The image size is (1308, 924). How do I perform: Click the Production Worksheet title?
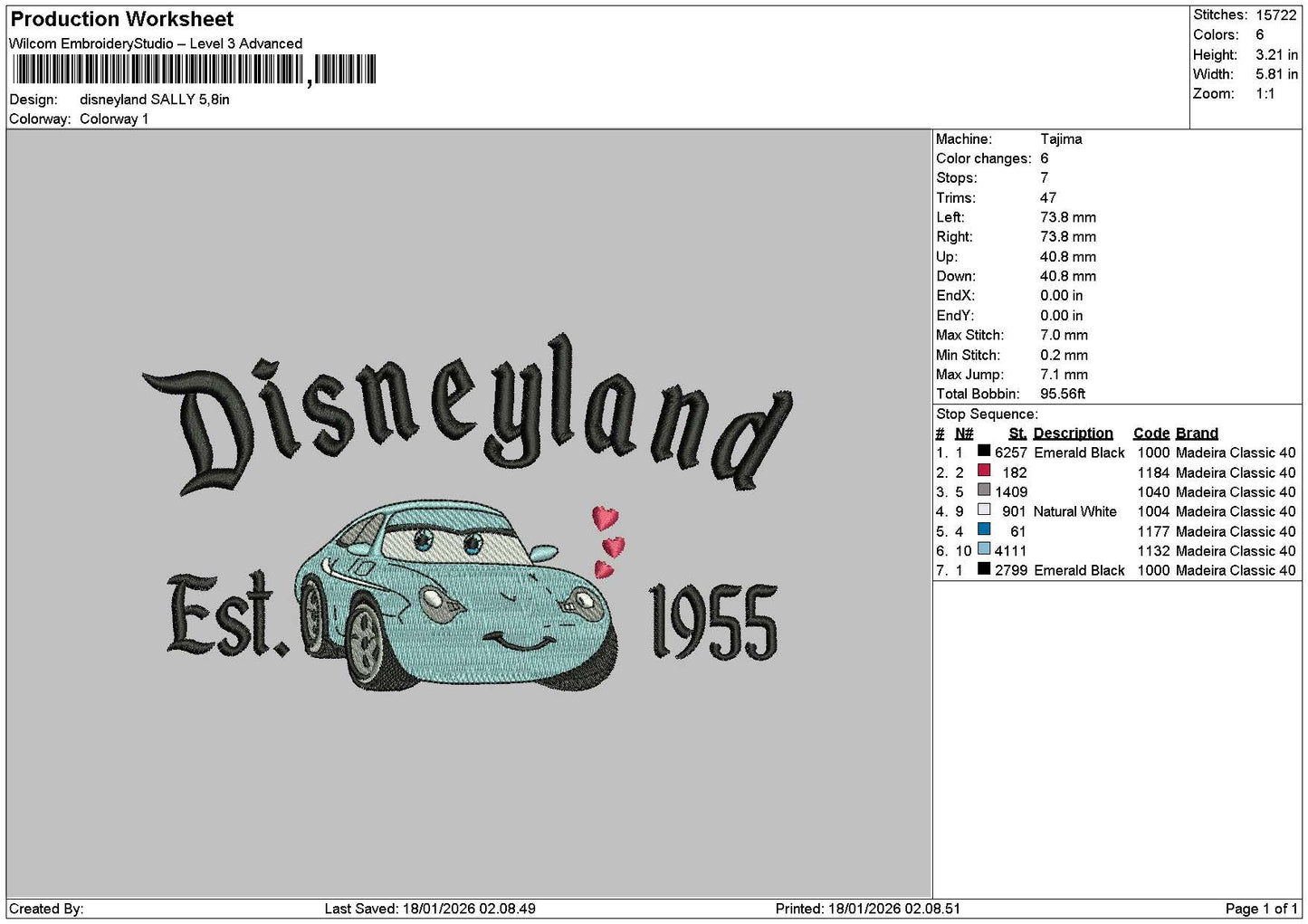point(122,19)
